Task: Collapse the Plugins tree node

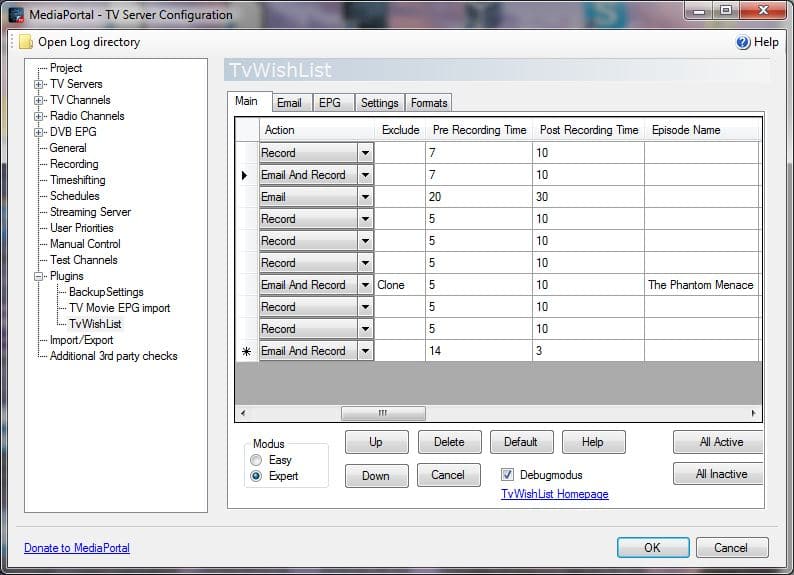Action: point(38,276)
